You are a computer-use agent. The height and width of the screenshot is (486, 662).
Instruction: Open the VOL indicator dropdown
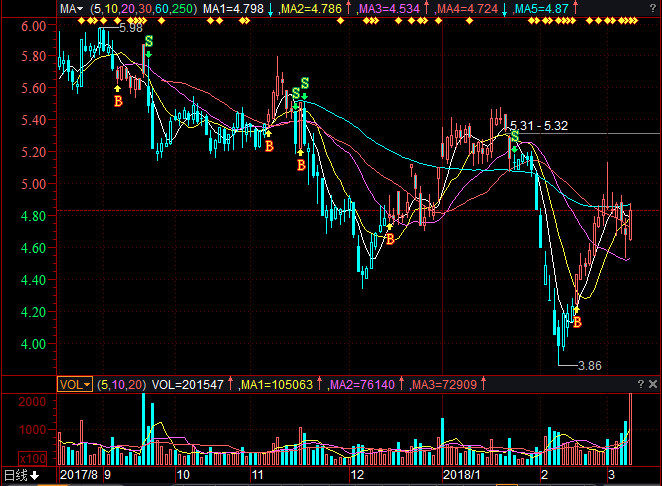tap(75, 383)
